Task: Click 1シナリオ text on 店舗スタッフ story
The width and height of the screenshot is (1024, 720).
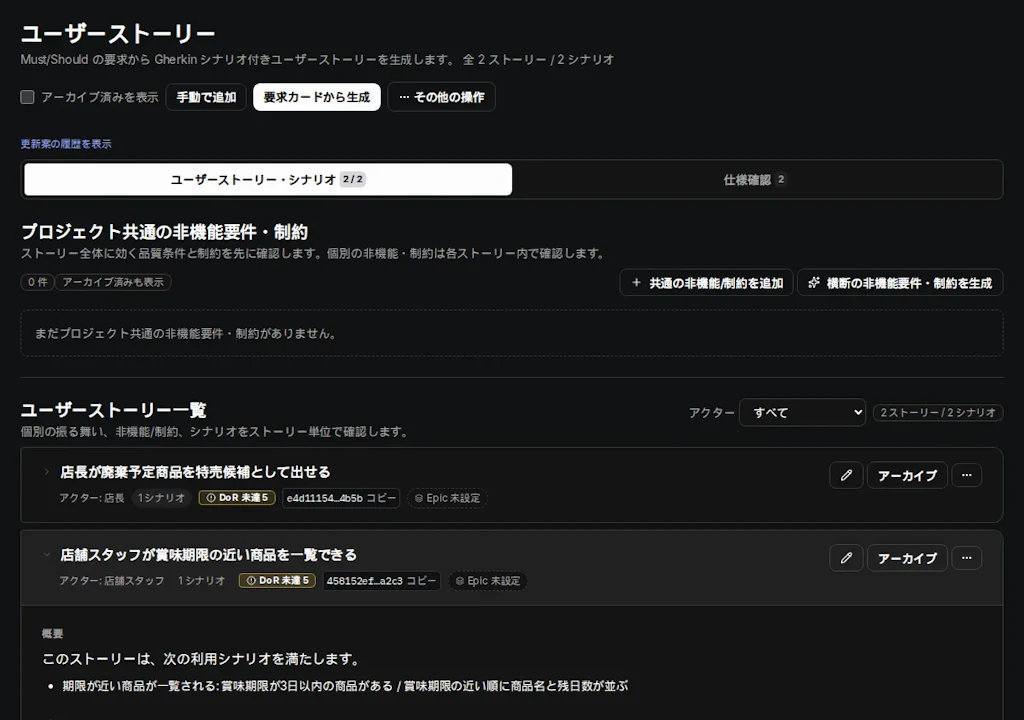Action: pyautogui.click(x=201, y=581)
